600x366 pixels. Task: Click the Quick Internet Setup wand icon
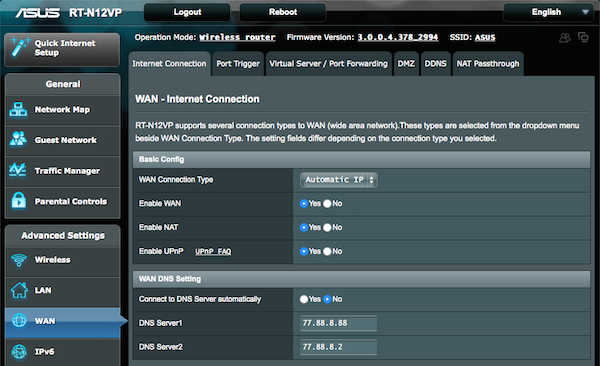point(20,47)
